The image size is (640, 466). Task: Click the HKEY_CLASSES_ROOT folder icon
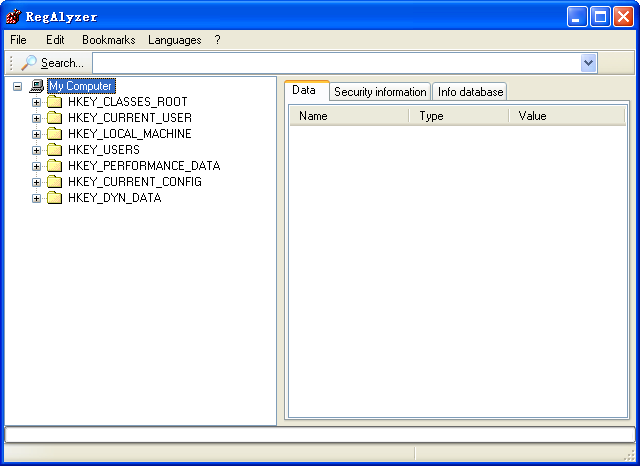54,102
